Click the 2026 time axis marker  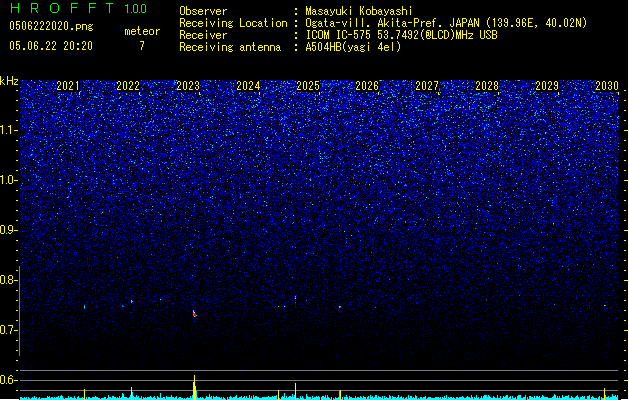pyautogui.click(x=367, y=86)
